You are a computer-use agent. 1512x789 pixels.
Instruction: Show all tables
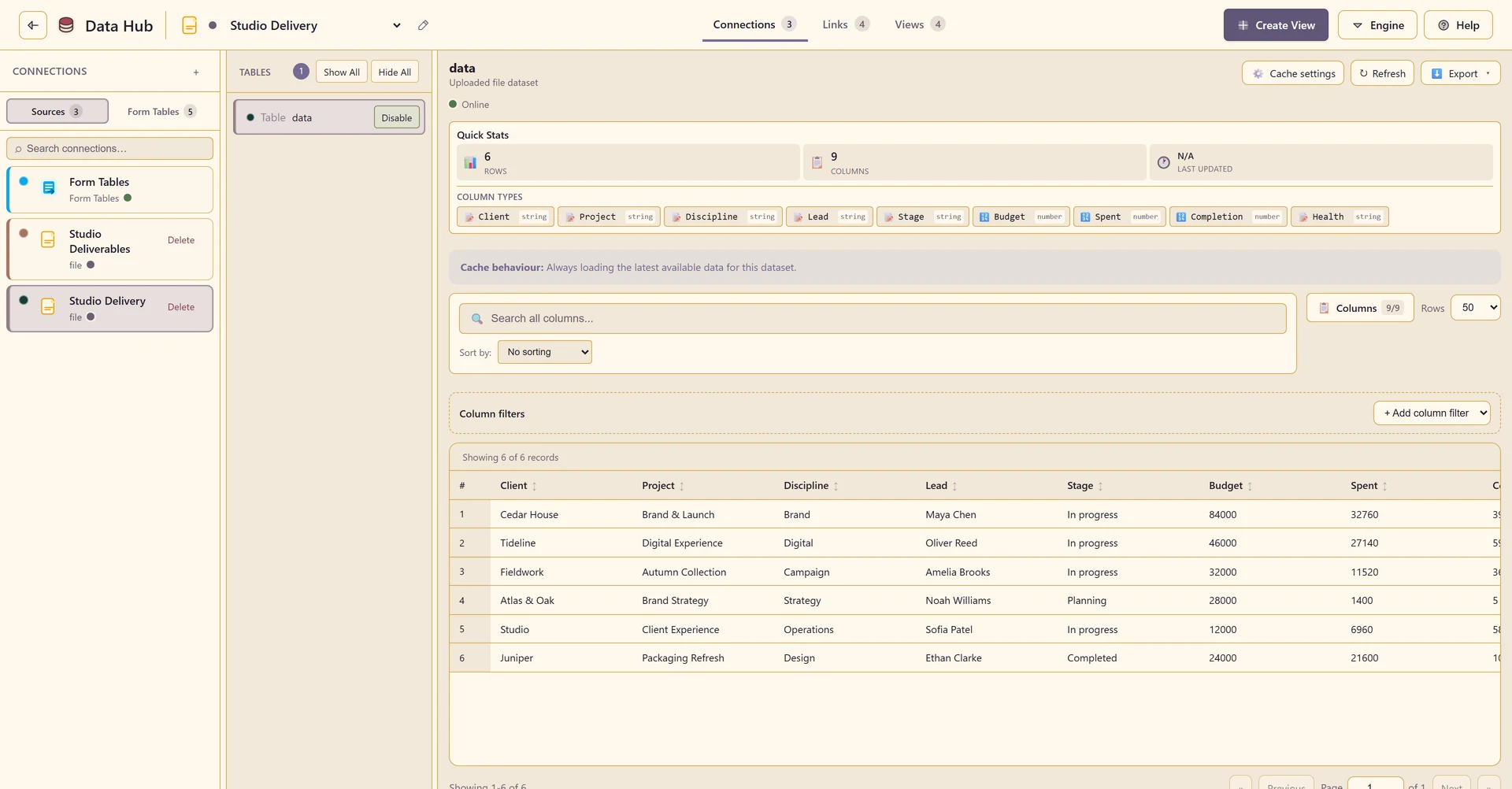click(x=342, y=72)
